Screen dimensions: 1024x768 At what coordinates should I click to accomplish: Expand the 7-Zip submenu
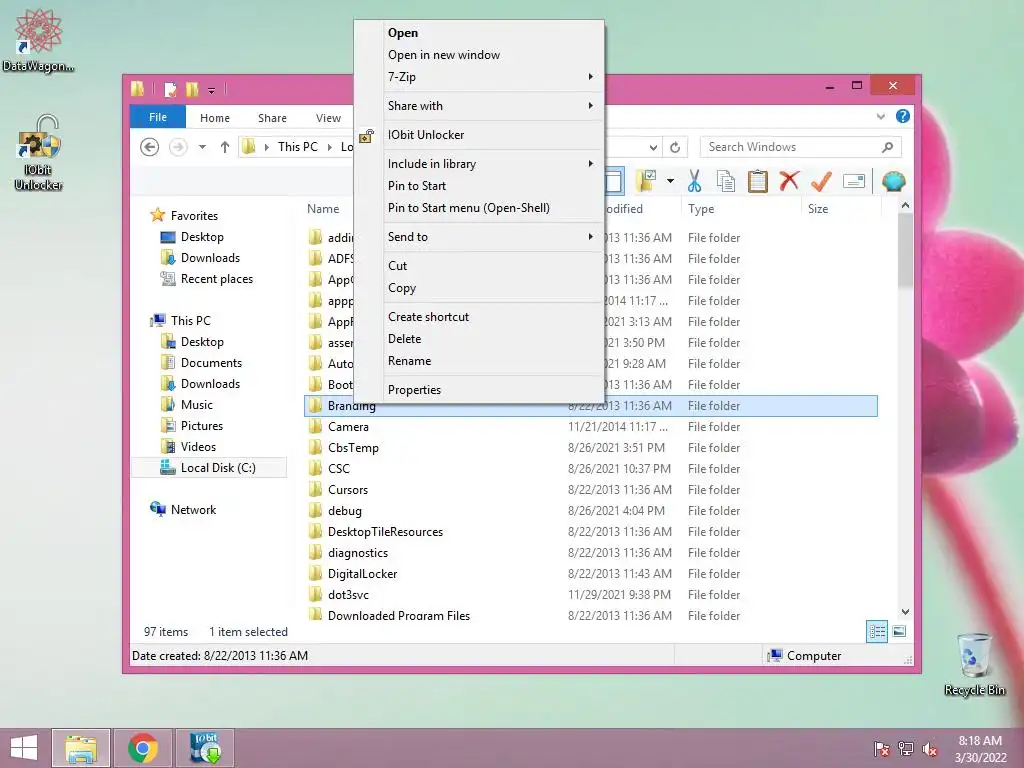coord(479,76)
